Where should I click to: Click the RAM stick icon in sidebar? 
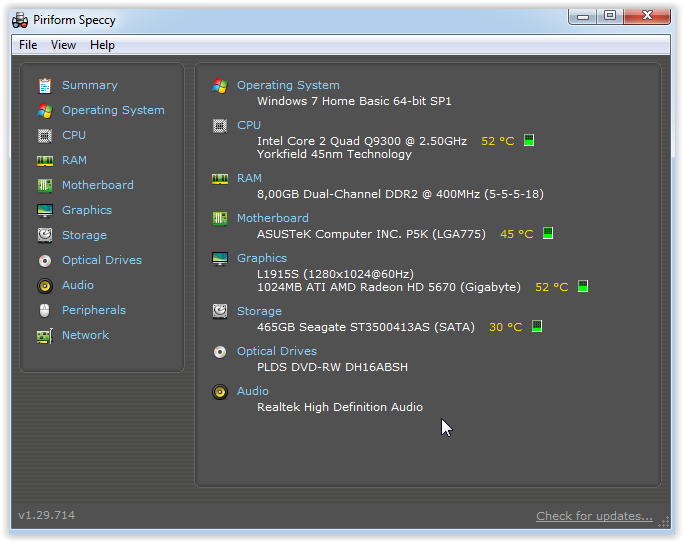pos(45,161)
